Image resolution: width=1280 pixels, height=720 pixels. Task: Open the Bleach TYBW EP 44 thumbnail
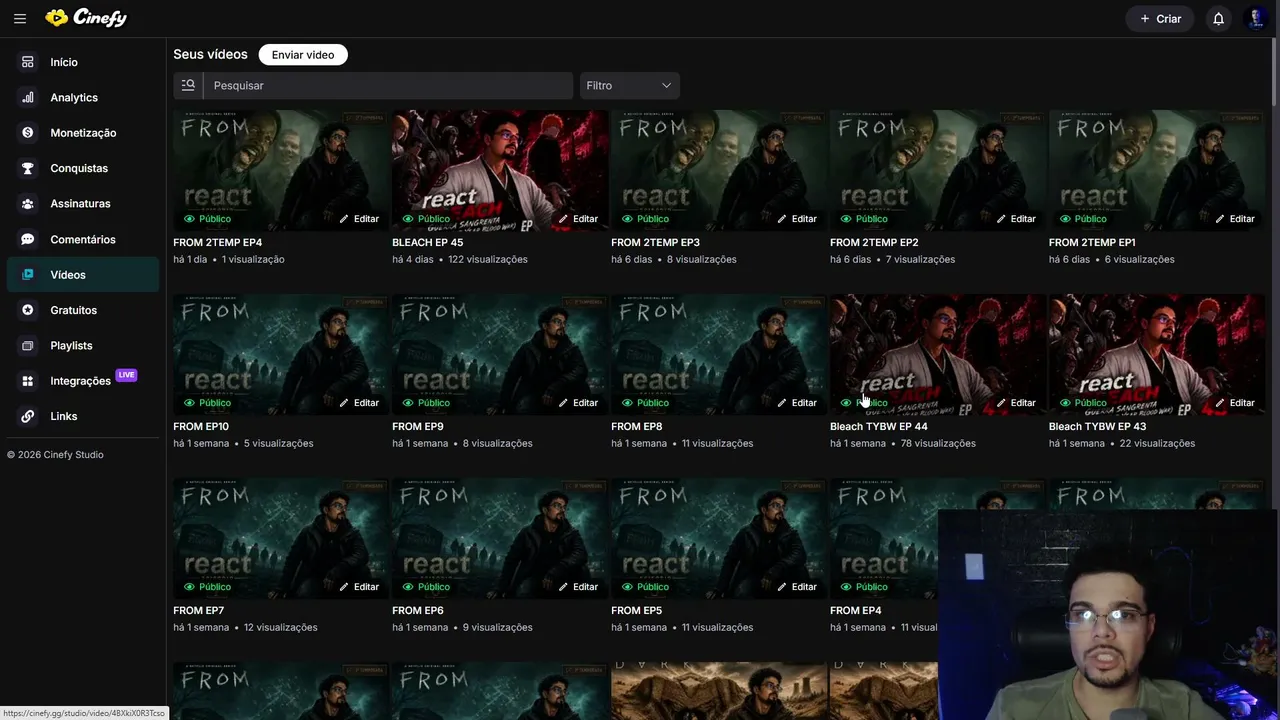pos(938,354)
